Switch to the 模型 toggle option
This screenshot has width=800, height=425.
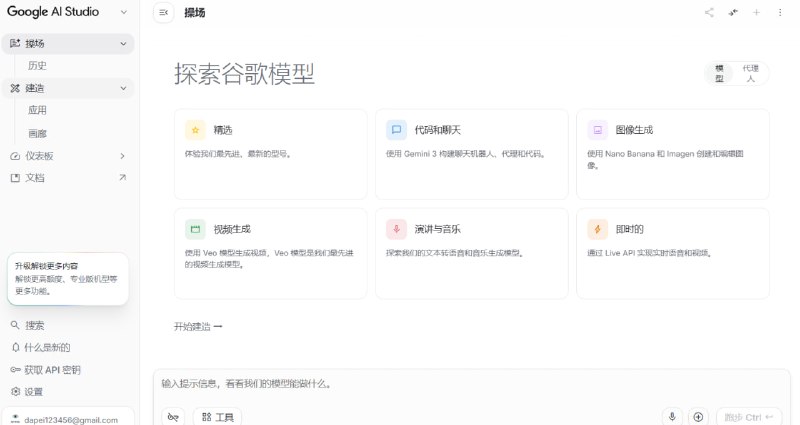point(719,73)
